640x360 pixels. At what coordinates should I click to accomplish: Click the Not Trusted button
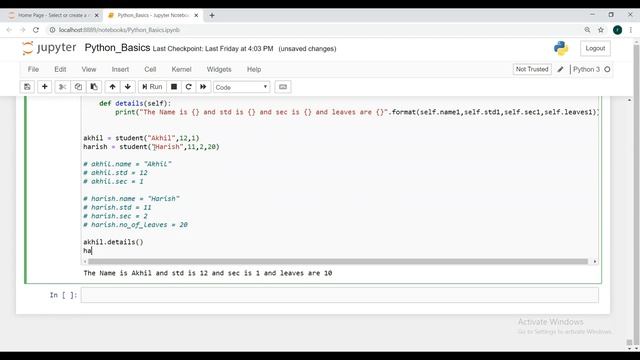pos(532,69)
